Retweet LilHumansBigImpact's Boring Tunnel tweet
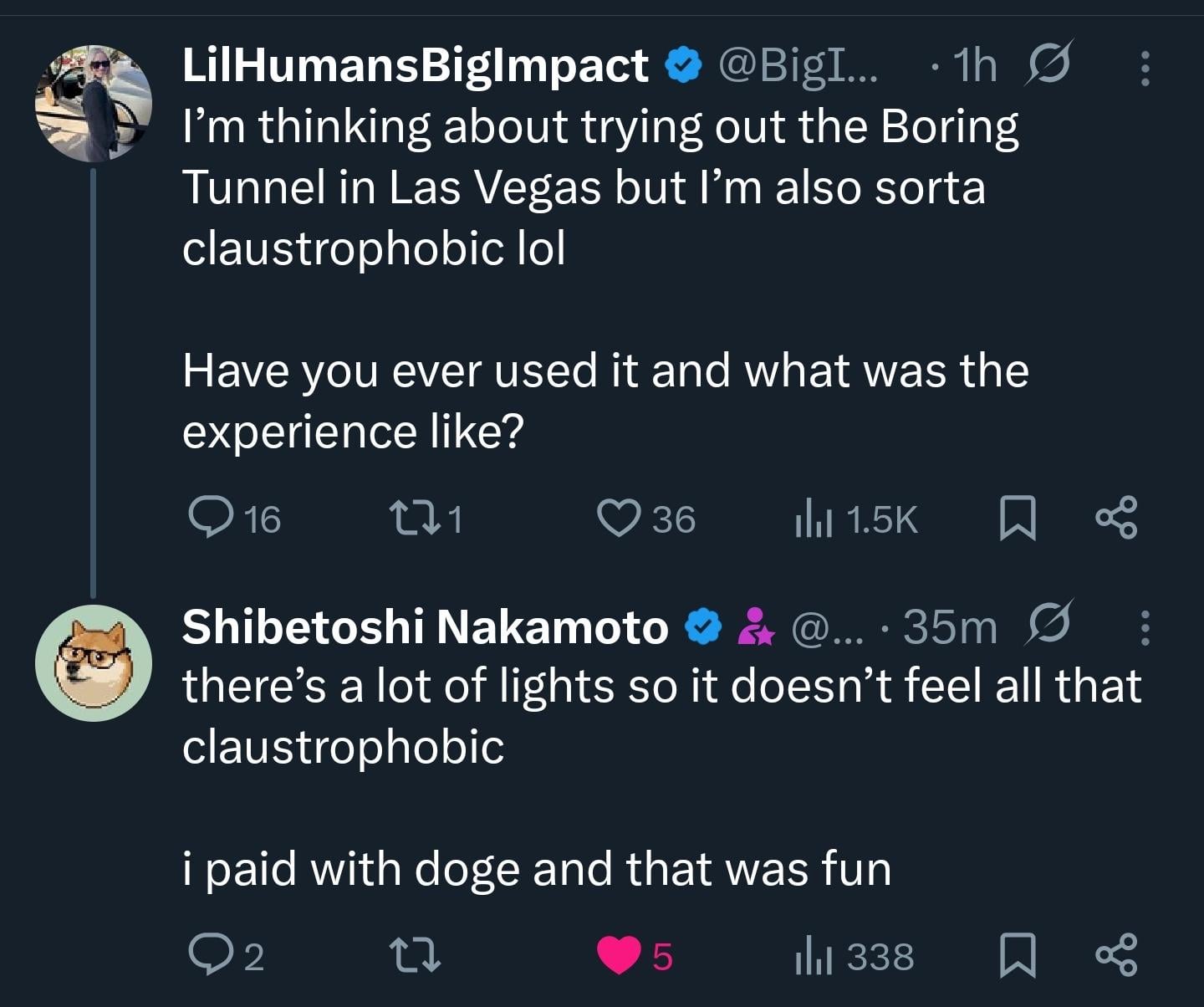The width and height of the screenshot is (1204, 1007). click(415, 517)
